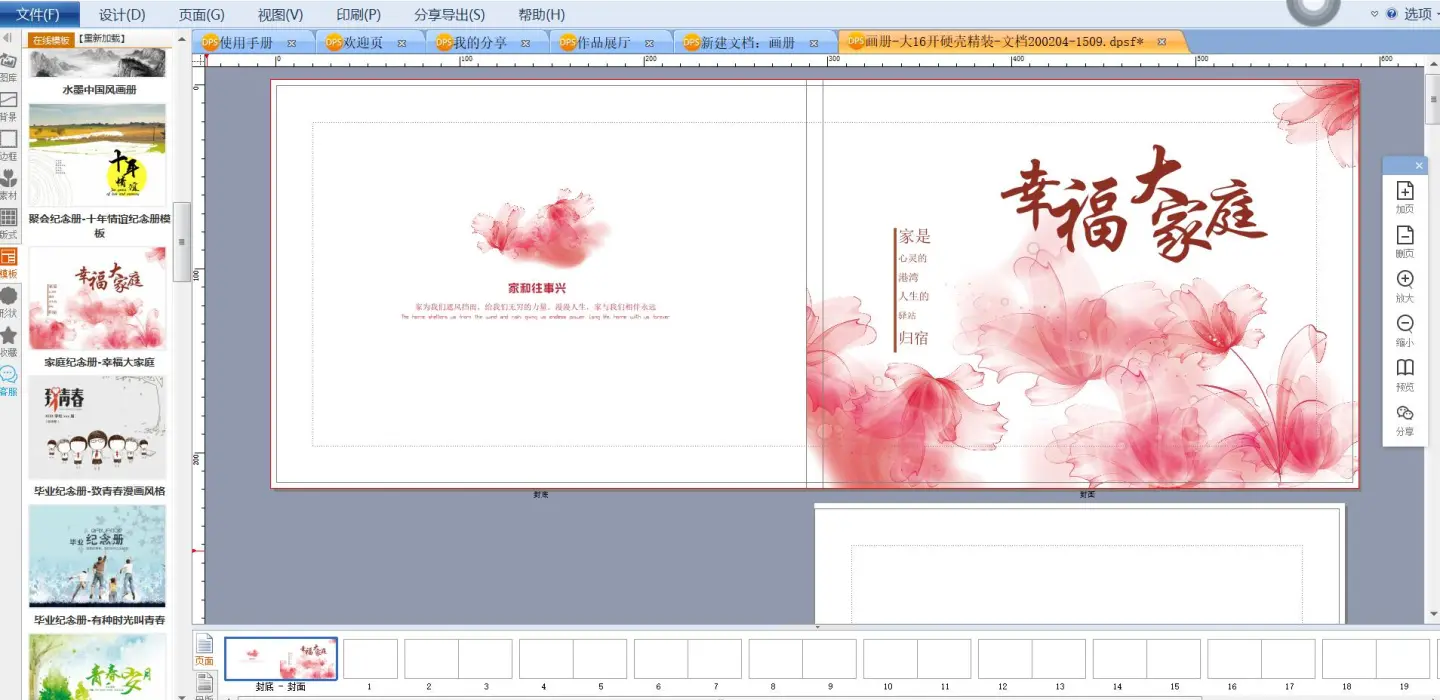1440x700 pixels.
Task: Choose the 十年情谊纪念册 template thumbnail
Action: click(x=97, y=155)
